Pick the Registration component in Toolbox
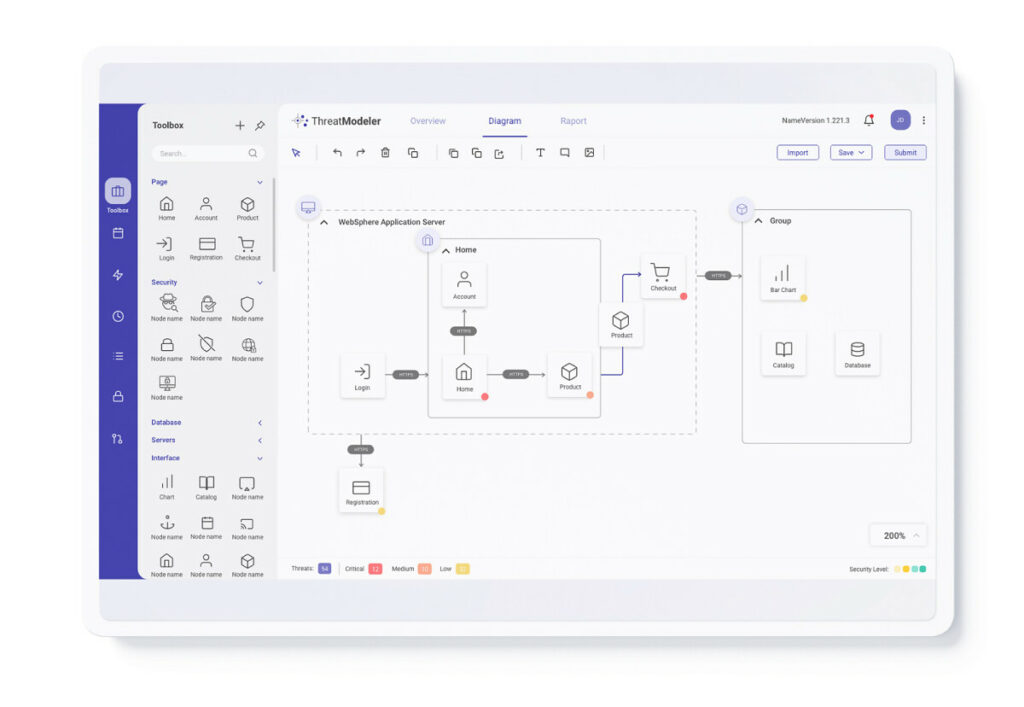This screenshot has height=707, width=1024. (x=206, y=249)
